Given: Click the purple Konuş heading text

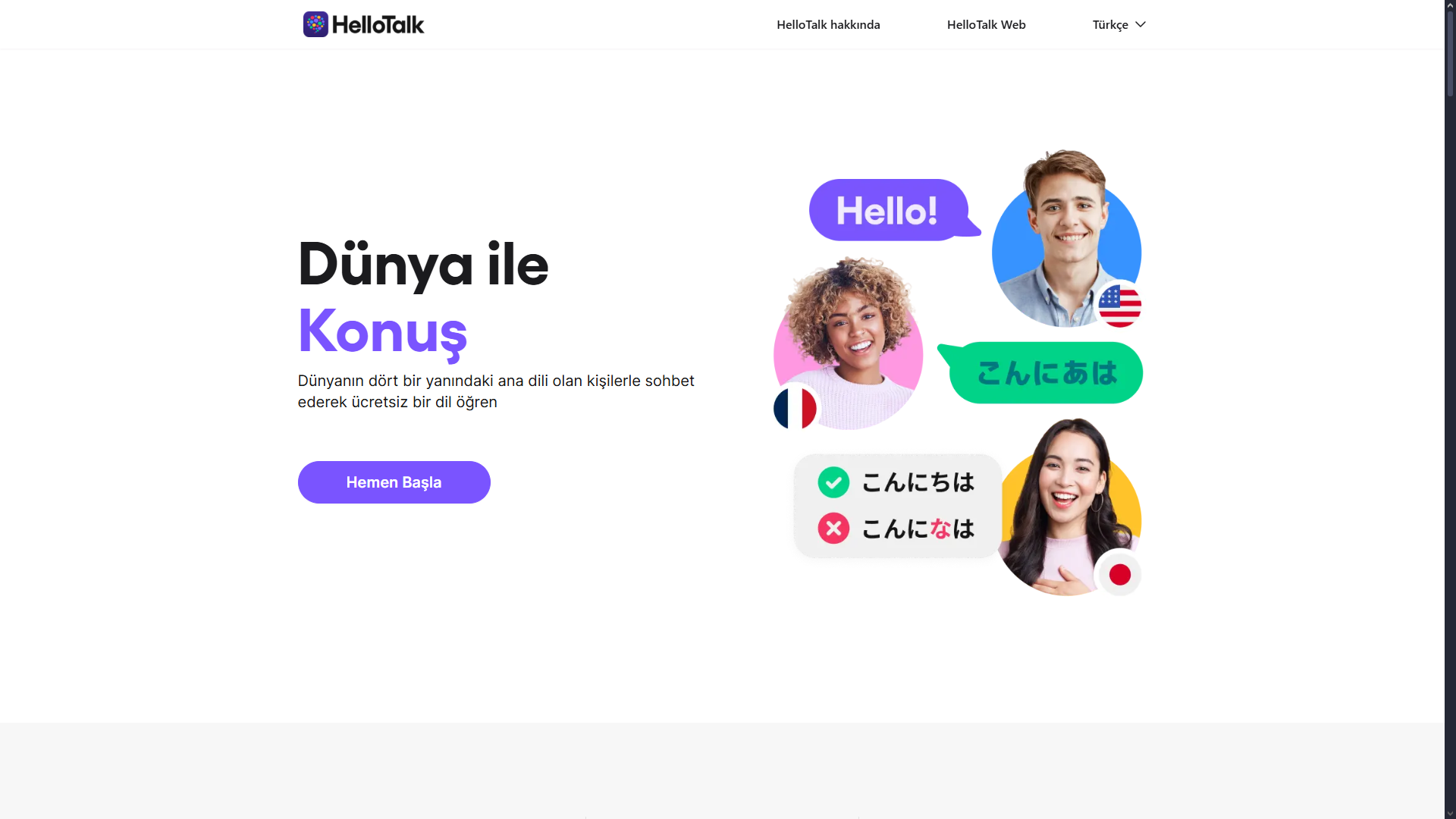Looking at the screenshot, I should [382, 331].
